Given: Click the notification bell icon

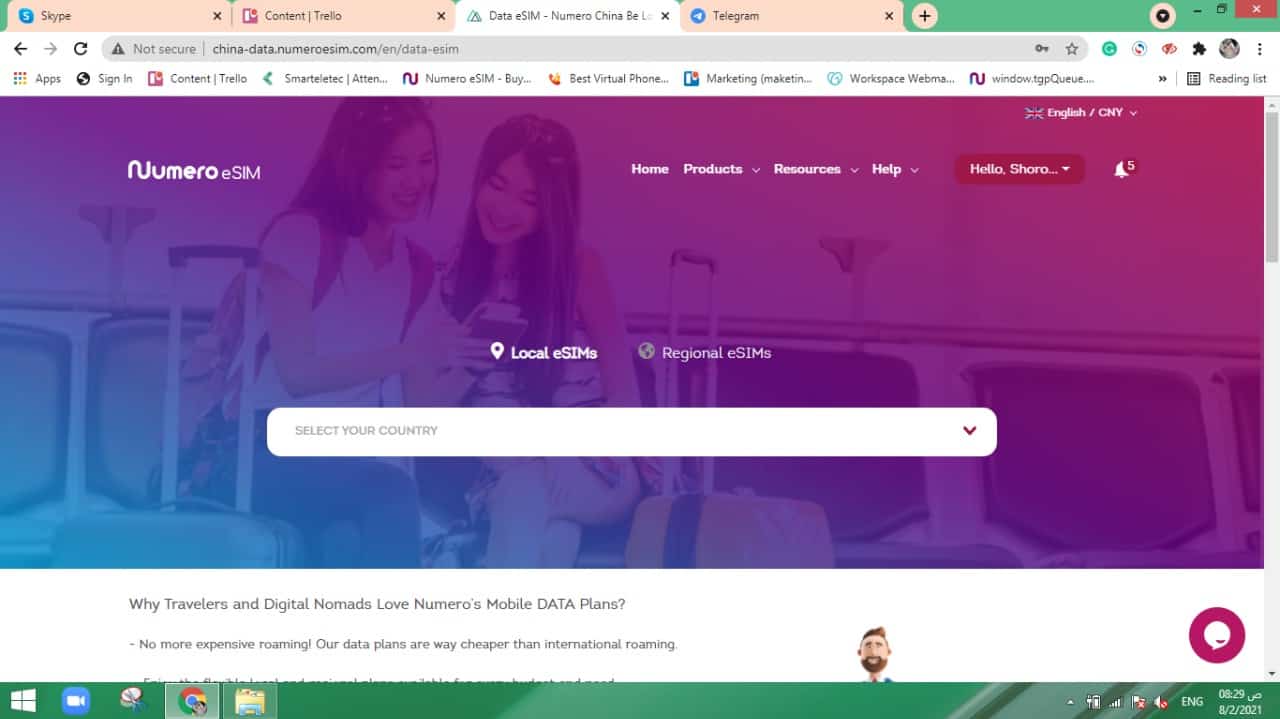Looking at the screenshot, I should click(x=1121, y=170).
